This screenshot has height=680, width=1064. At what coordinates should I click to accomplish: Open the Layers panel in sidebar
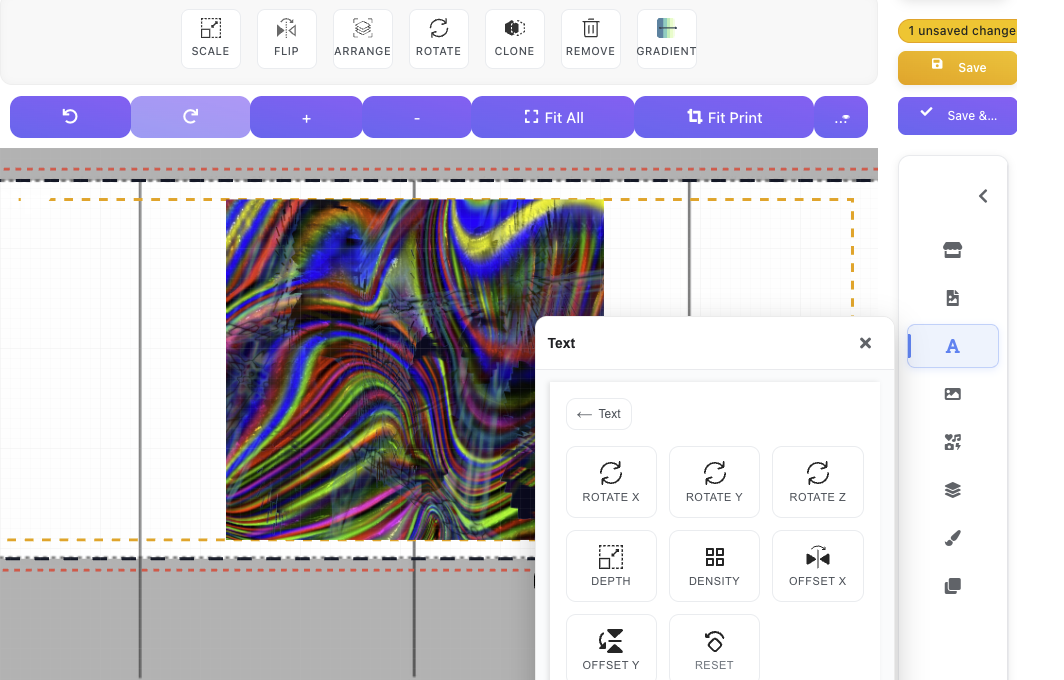point(951,490)
